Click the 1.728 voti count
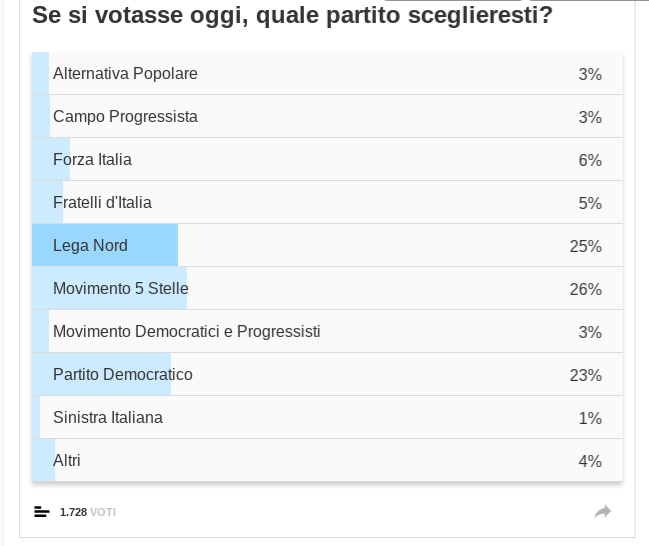The height and width of the screenshot is (546, 649). (88, 512)
